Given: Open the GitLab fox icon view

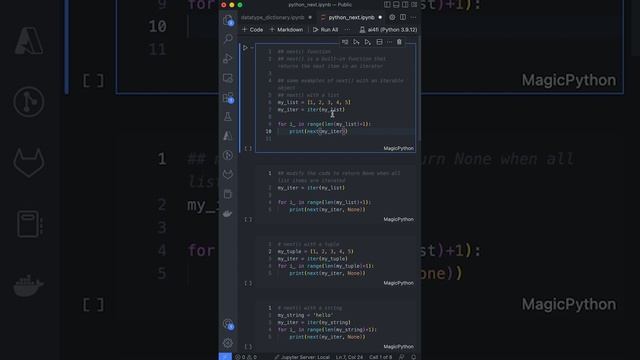Looking at the screenshot, I should coord(228,174).
